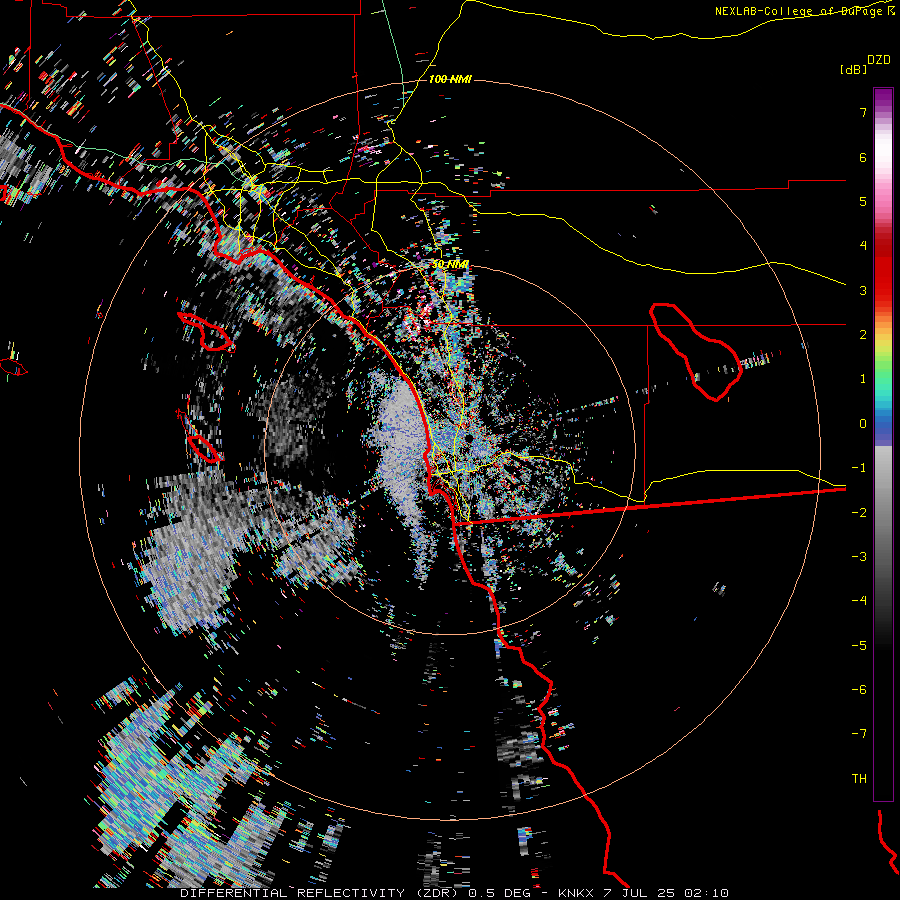Click the DIFFERENTIAL REFLECTIVITY (ZDR) caption
Viewport: 900px width, 900px height.
tap(321, 893)
